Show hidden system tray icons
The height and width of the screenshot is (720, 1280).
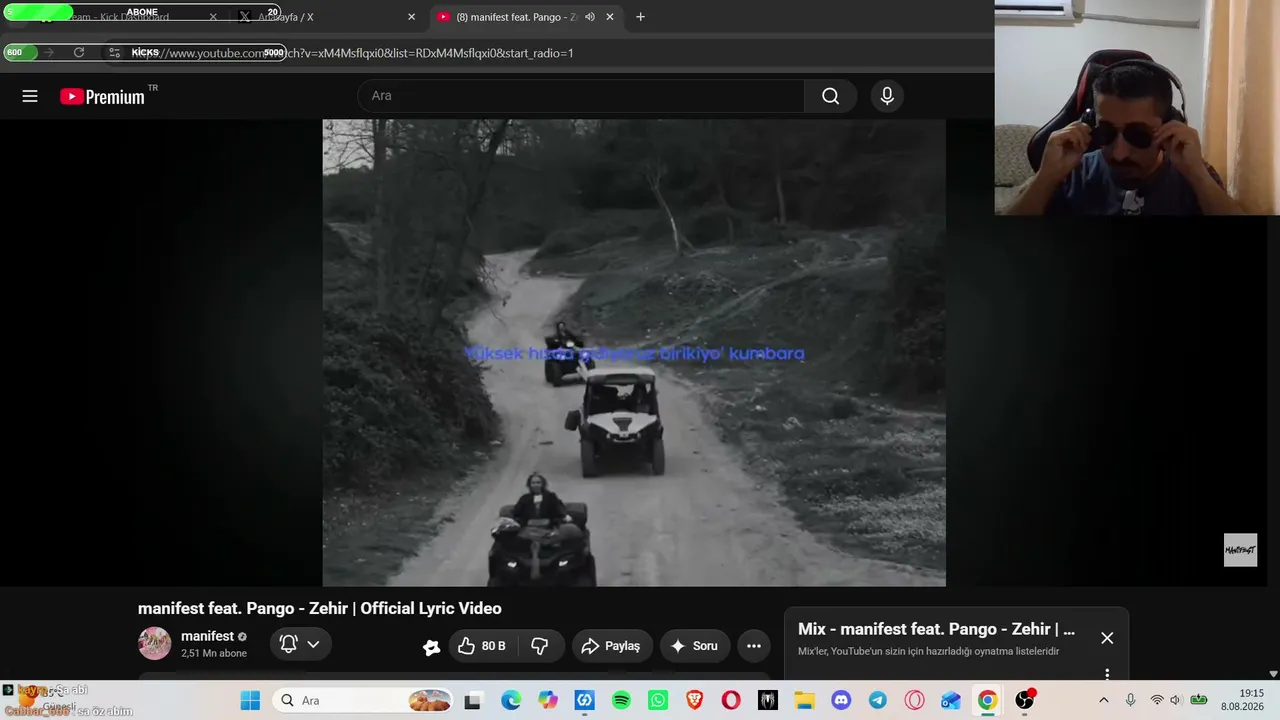point(1104,700)
